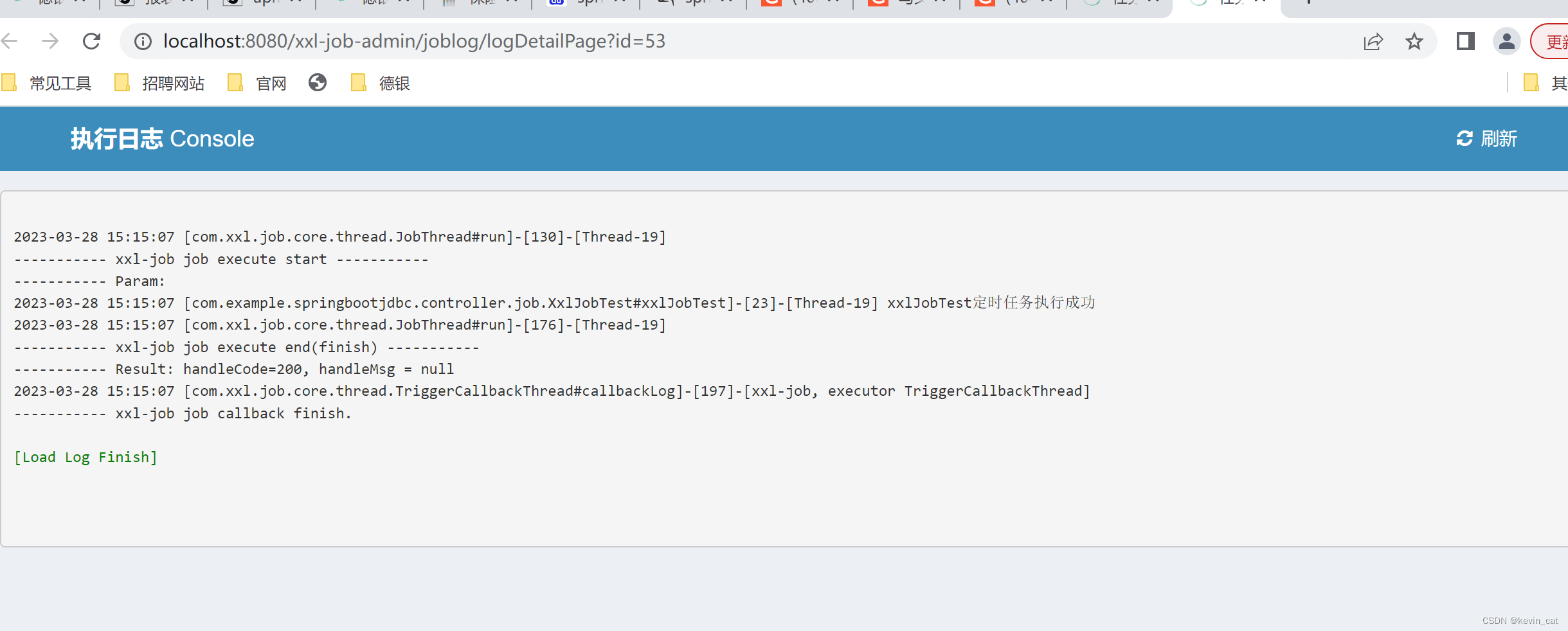Click the JobThread#run [176] log line
Viewport: 1568px width, 631px height.
[340, 325]
